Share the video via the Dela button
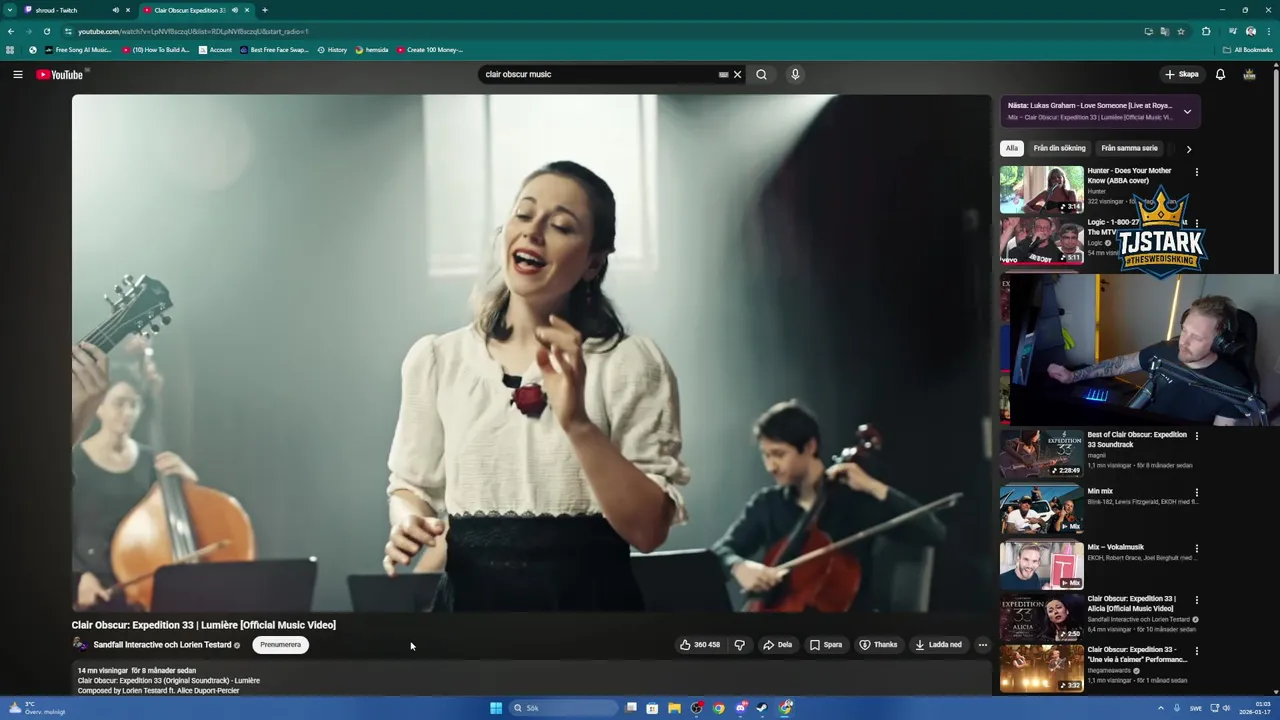Viewport: 1280px width, 720px height. coord(777,645)
